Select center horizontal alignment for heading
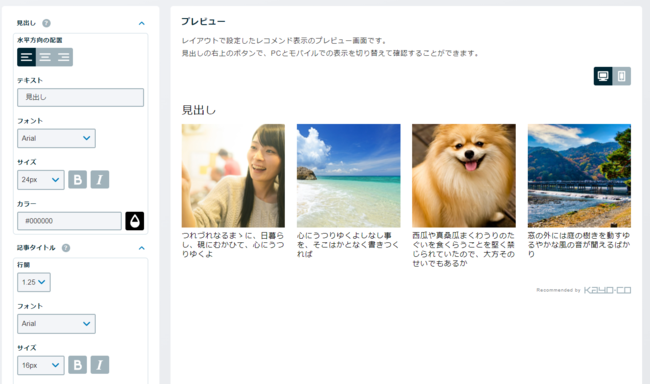 (45, 57)
